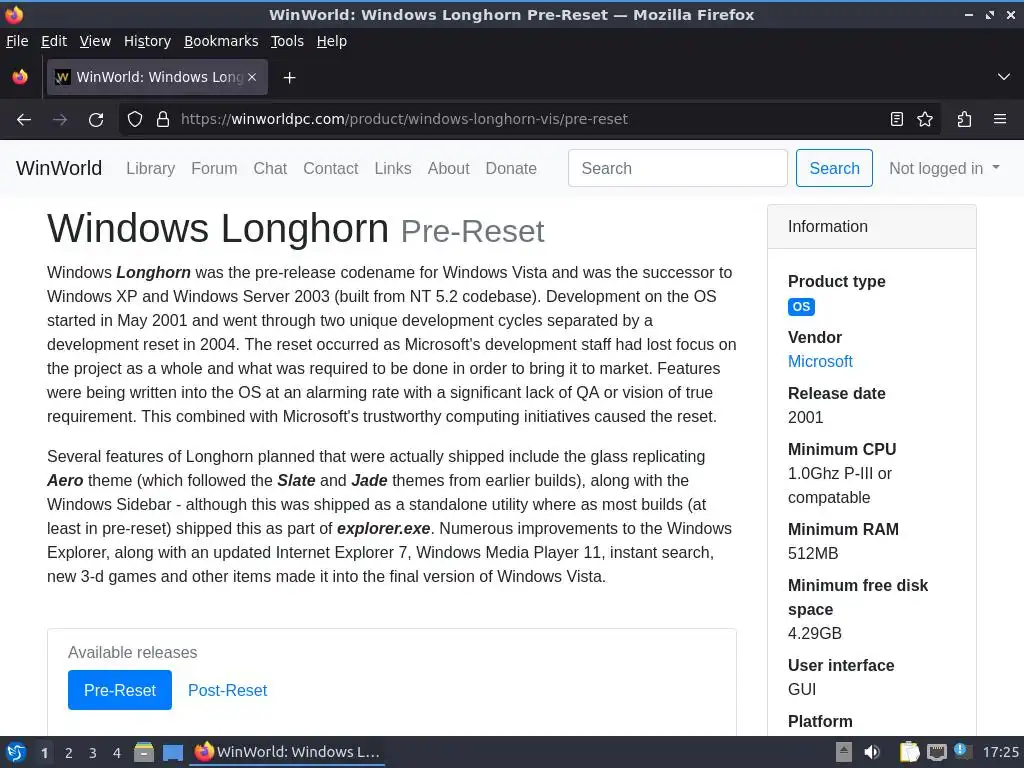Open the History menu
The width and height of the screenshot is (1024, 768).
click(x=147, y=41)
